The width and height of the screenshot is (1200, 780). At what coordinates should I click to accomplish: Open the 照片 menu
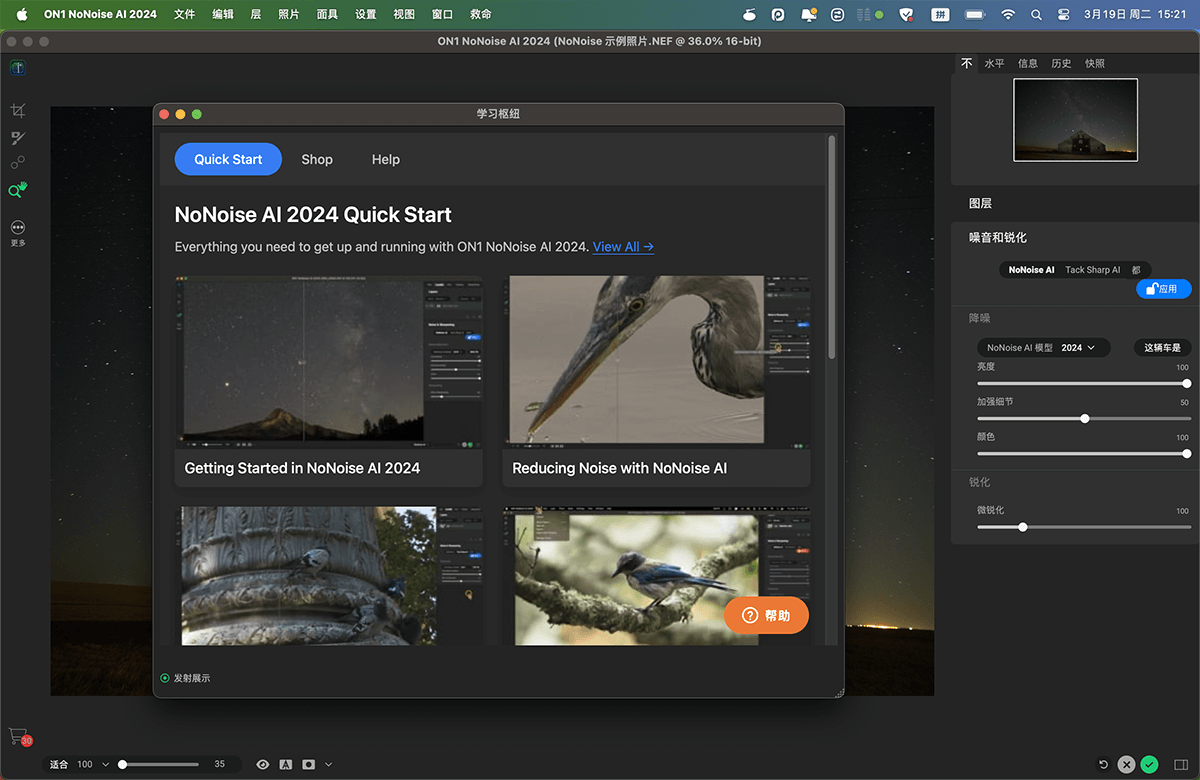[288, 14]
